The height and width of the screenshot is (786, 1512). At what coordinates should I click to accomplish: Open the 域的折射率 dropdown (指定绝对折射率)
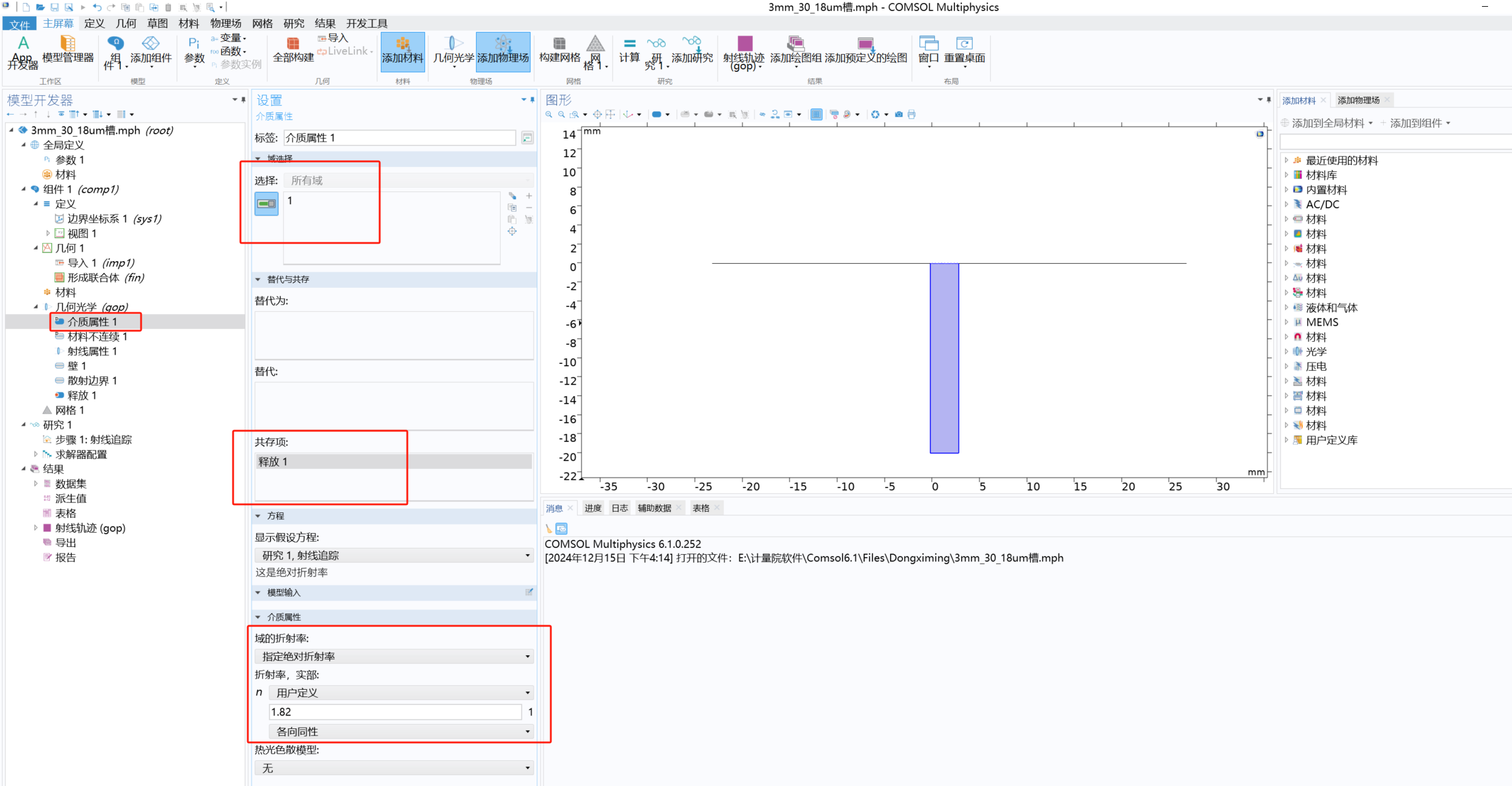(394, 657)
